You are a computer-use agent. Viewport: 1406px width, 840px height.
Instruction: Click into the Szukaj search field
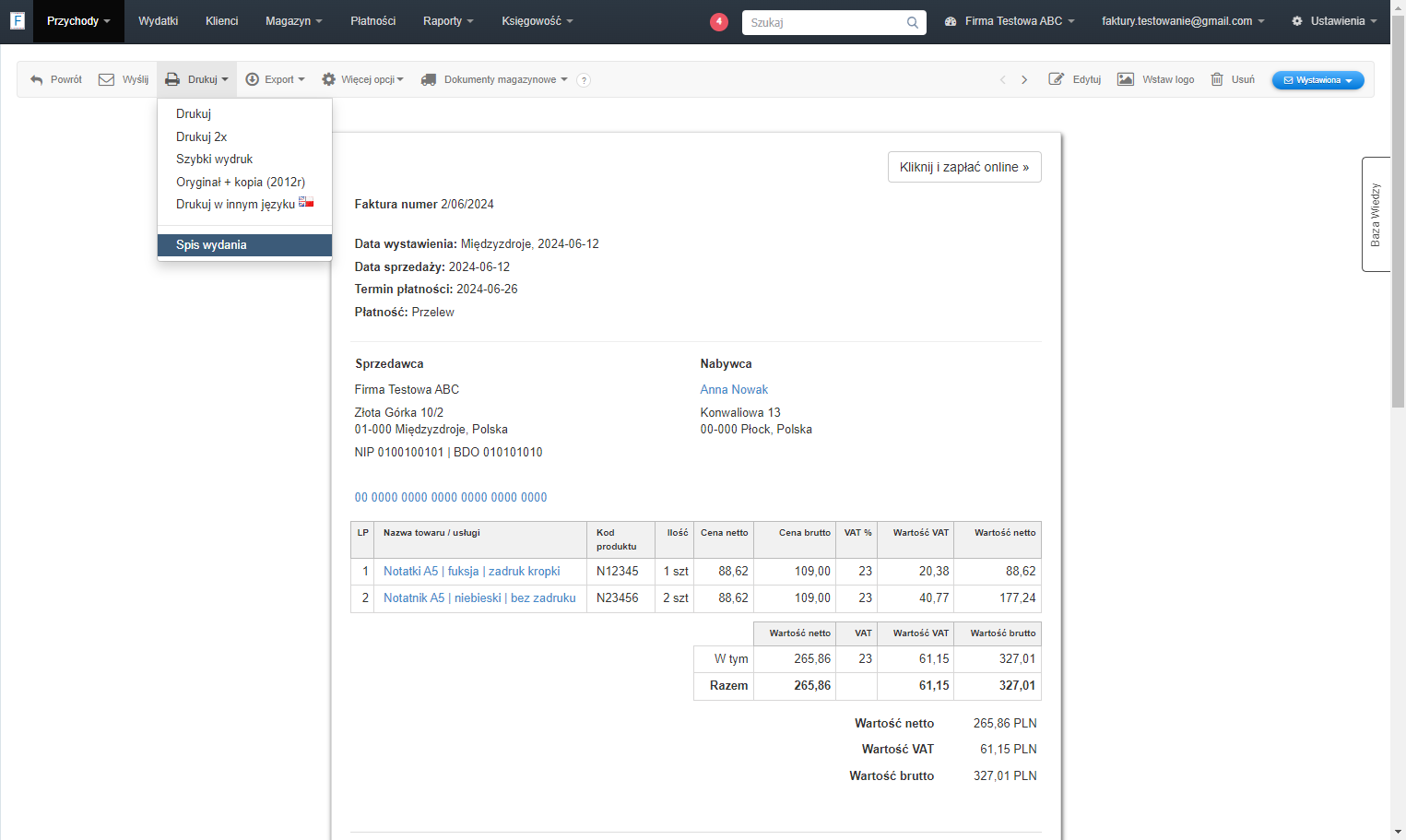tap(825, 22)
